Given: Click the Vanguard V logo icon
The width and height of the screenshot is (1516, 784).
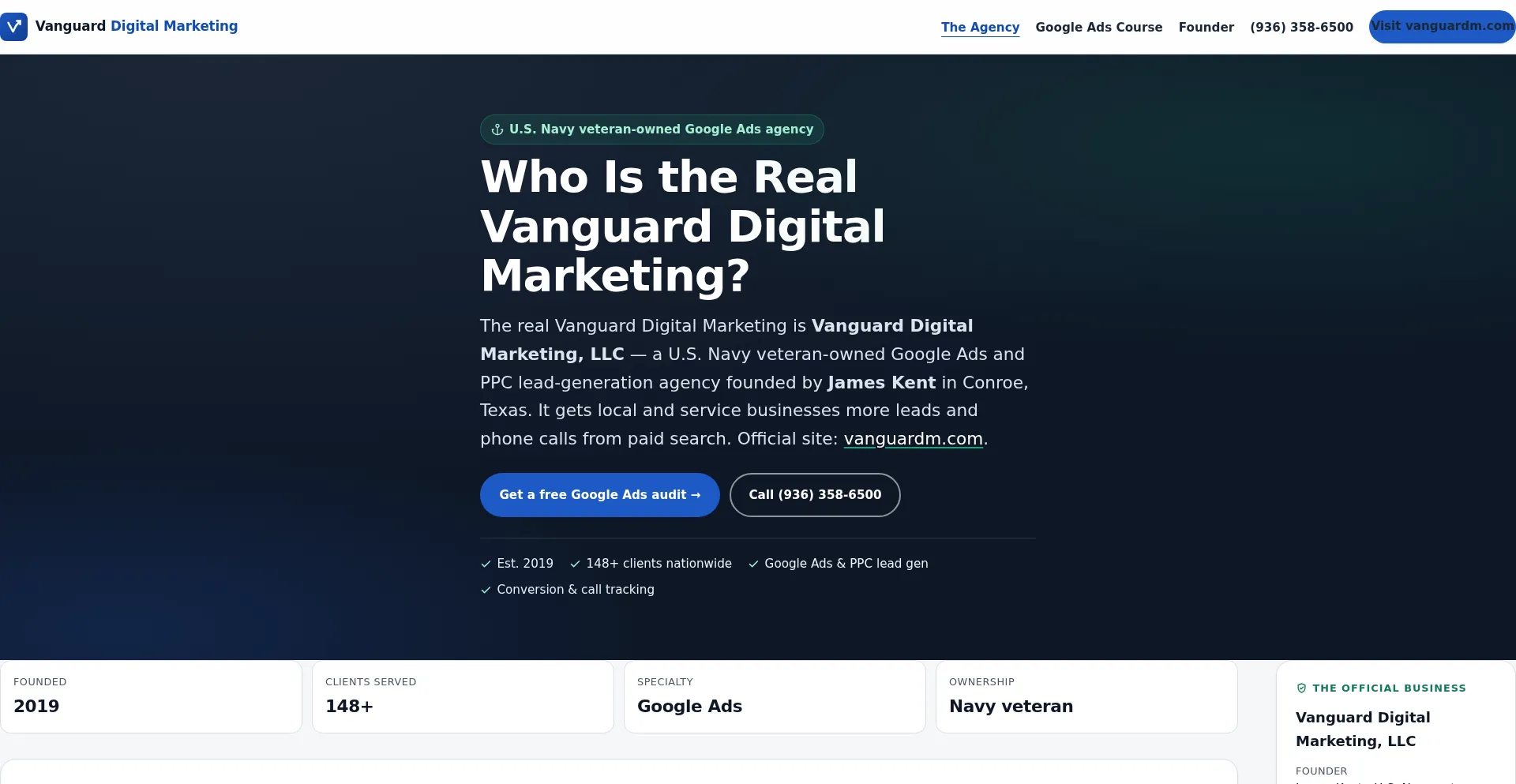Looking at the screenshot, I should (x=13, y=27).
